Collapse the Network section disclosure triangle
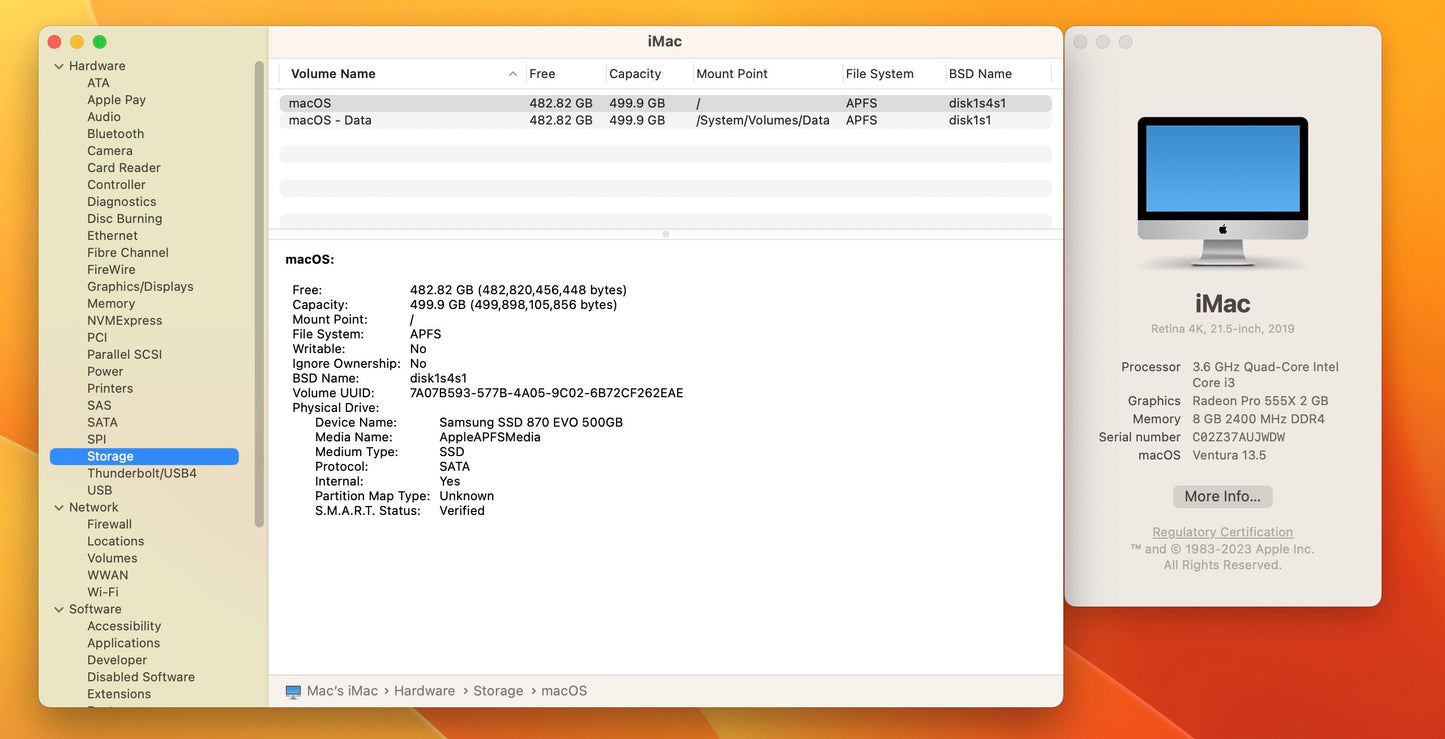The width and height of the screenshot is (1445, 739). coord(58,508)
